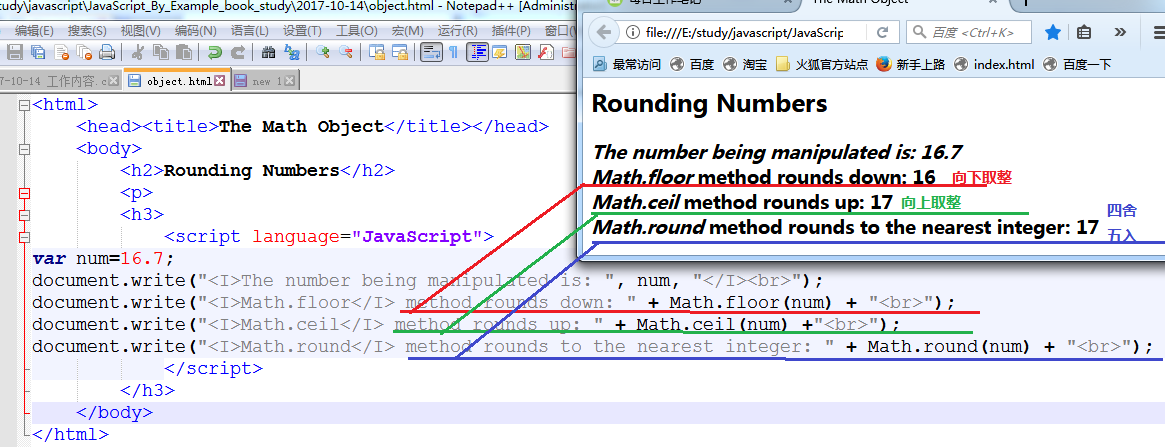Viewport: 1165px width, 447px height.
Task: Click the site info icon in address bar
Action: coord(632,33)
